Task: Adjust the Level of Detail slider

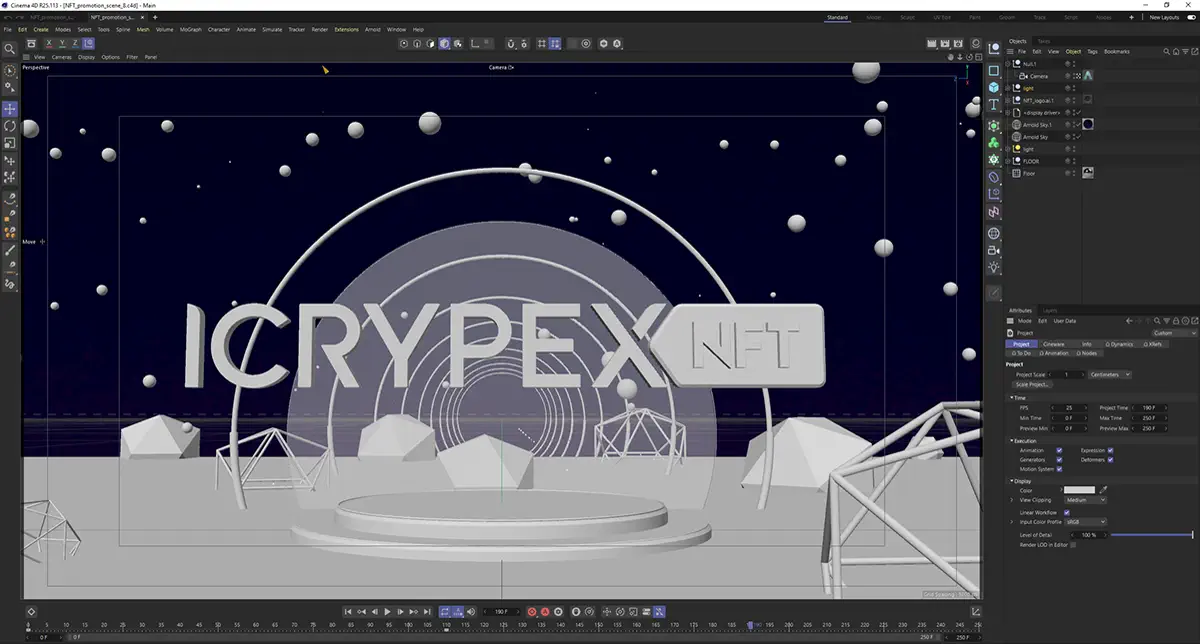Action: (x=1152, y=535)
